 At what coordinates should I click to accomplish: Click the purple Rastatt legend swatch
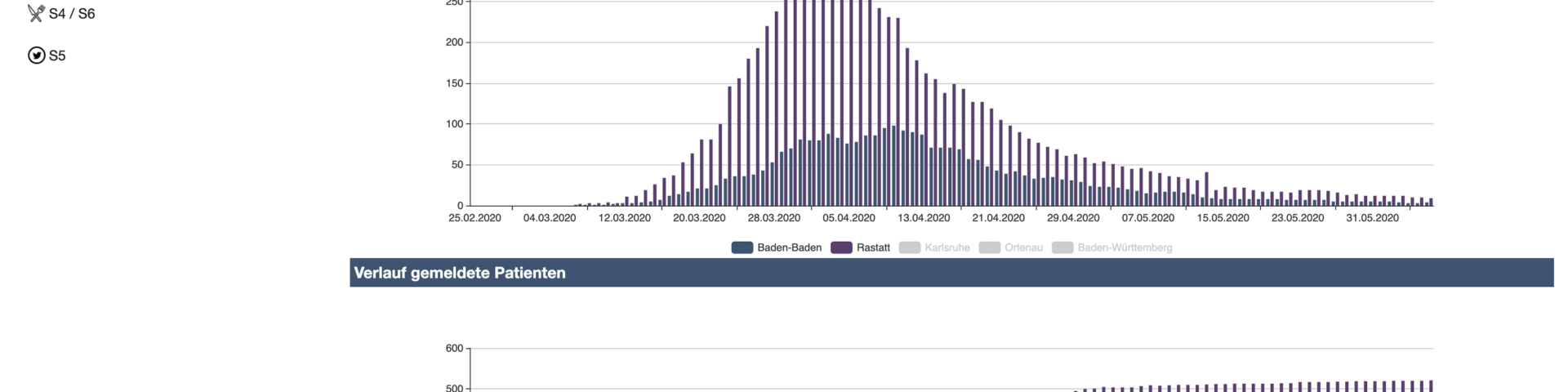pyautogui.click(x=840, y=247)
